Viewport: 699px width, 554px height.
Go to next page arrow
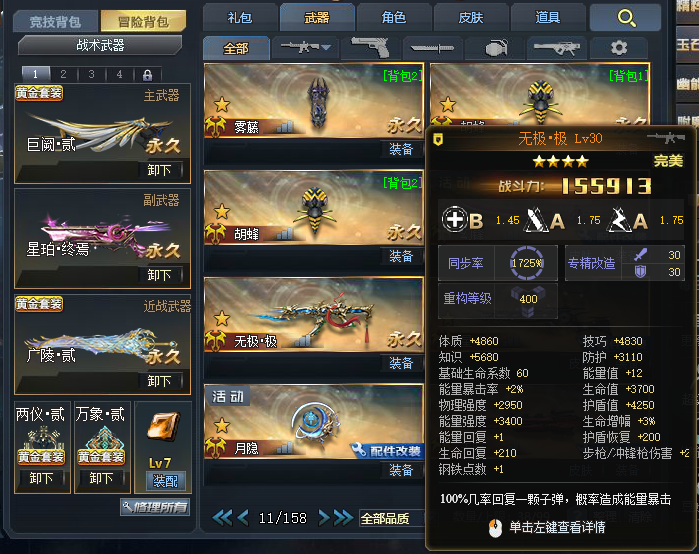click(324, 518)
